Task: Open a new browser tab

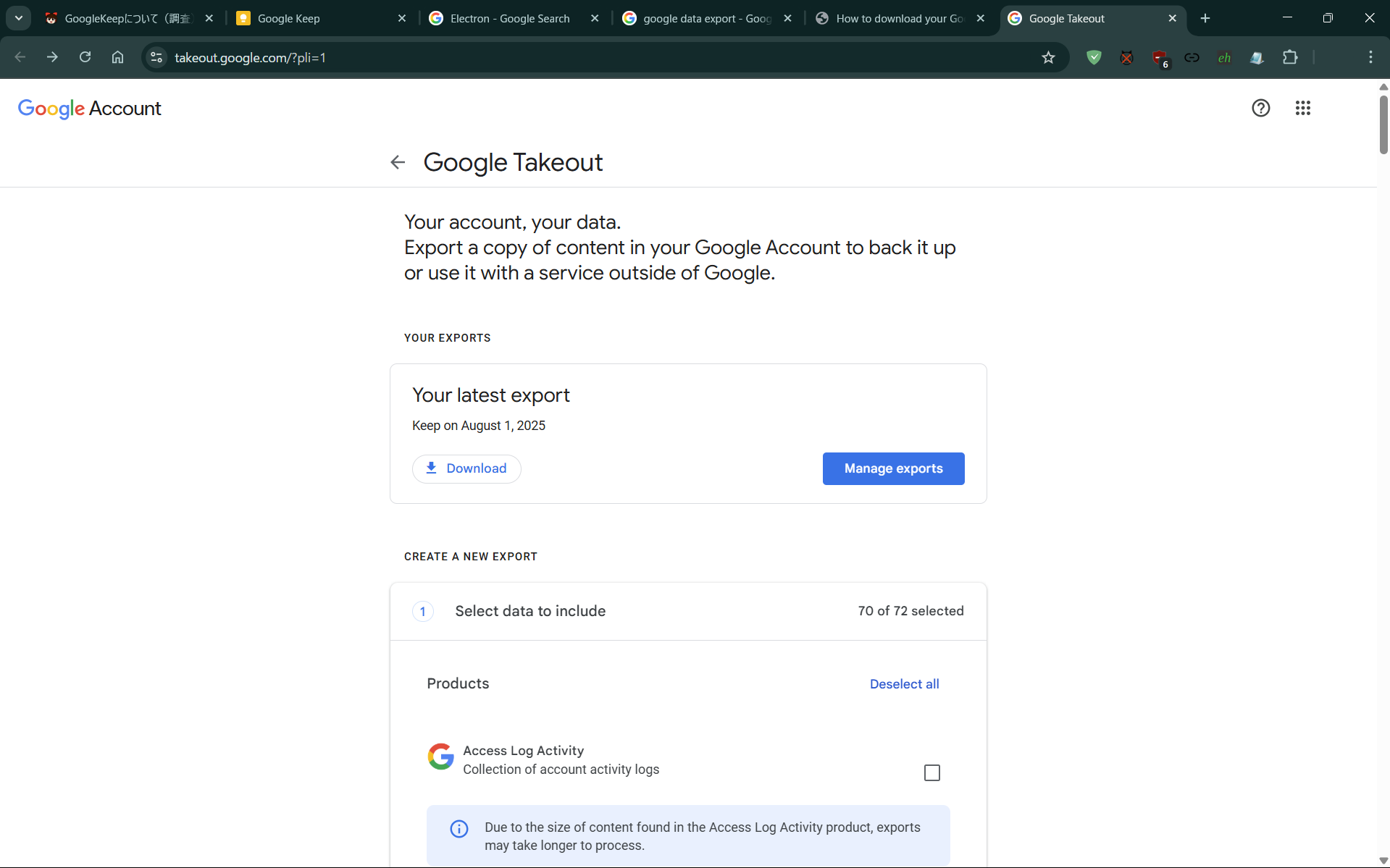Action: tap(1205, 18)
